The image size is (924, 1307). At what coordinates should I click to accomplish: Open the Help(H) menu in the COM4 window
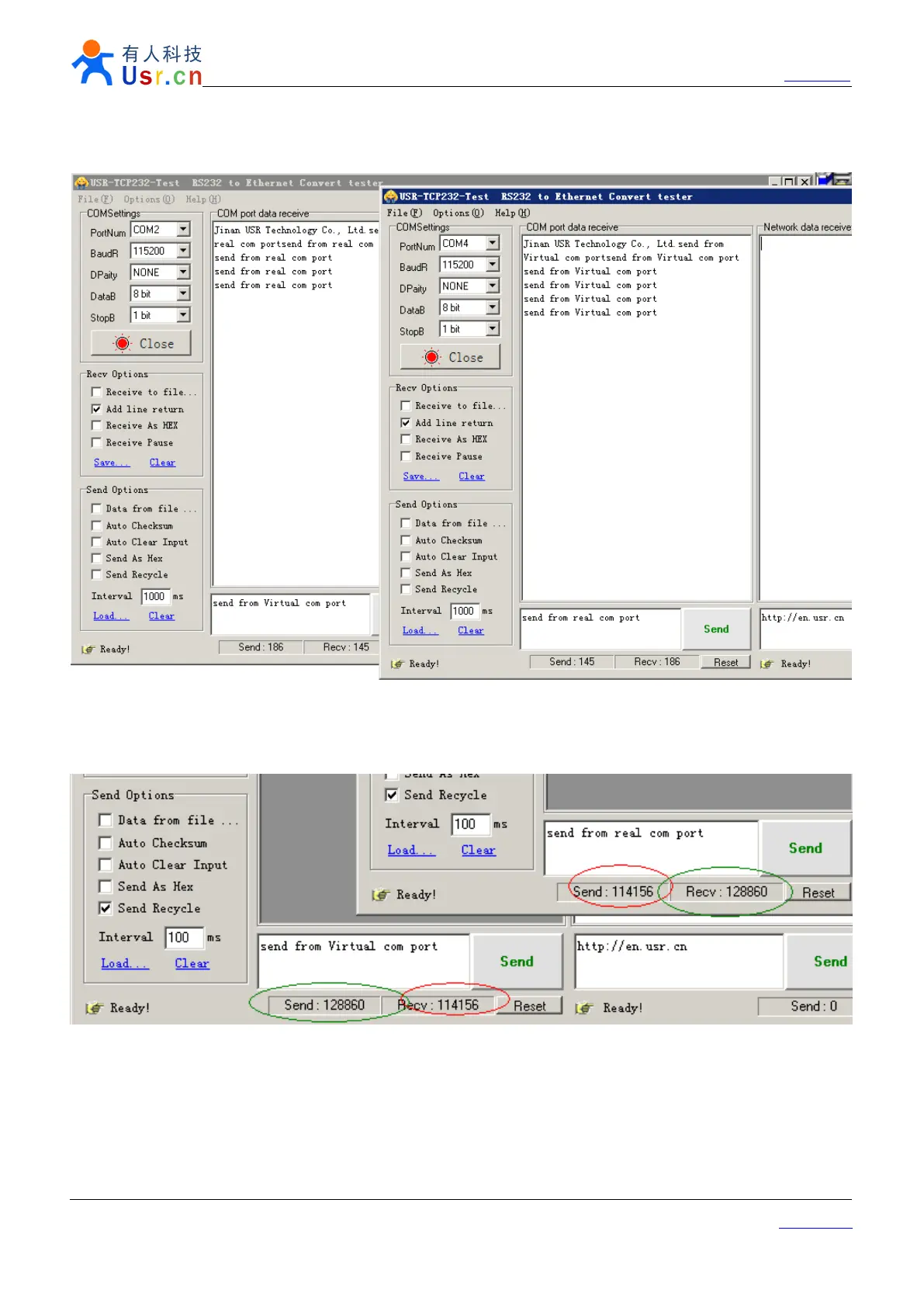[512, 213]
